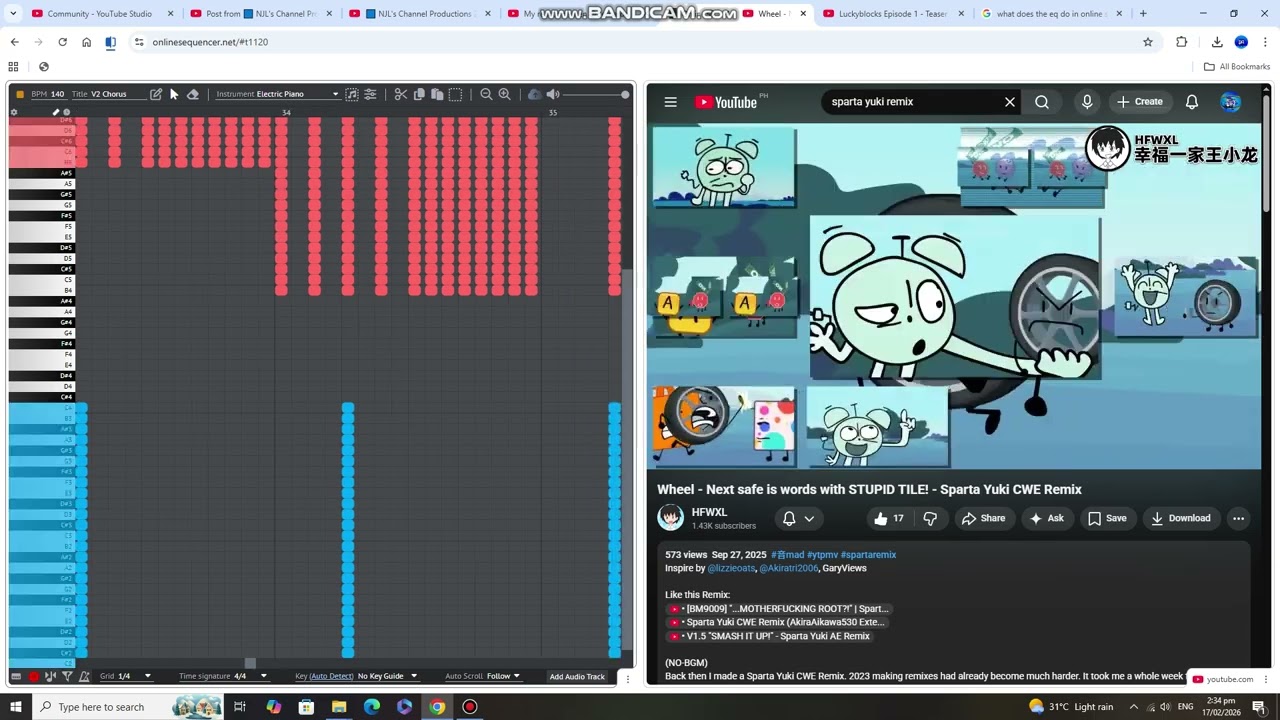The image size is (1280, 720).
Task: Open the subscription notification bell dropdown
Action: click(x=799, y=518)
